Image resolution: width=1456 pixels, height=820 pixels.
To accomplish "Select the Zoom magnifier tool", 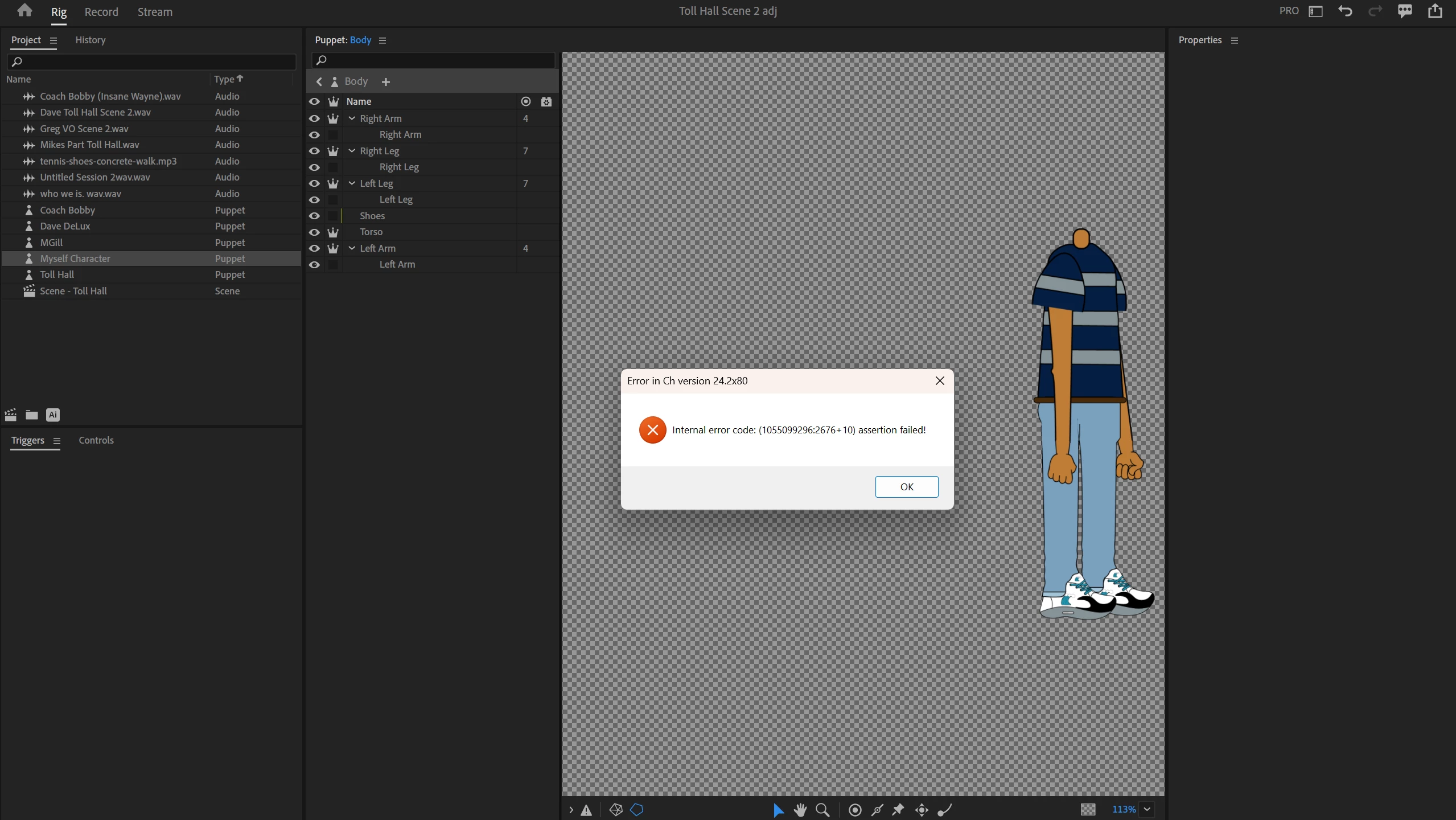I will (x=822, y=810).
